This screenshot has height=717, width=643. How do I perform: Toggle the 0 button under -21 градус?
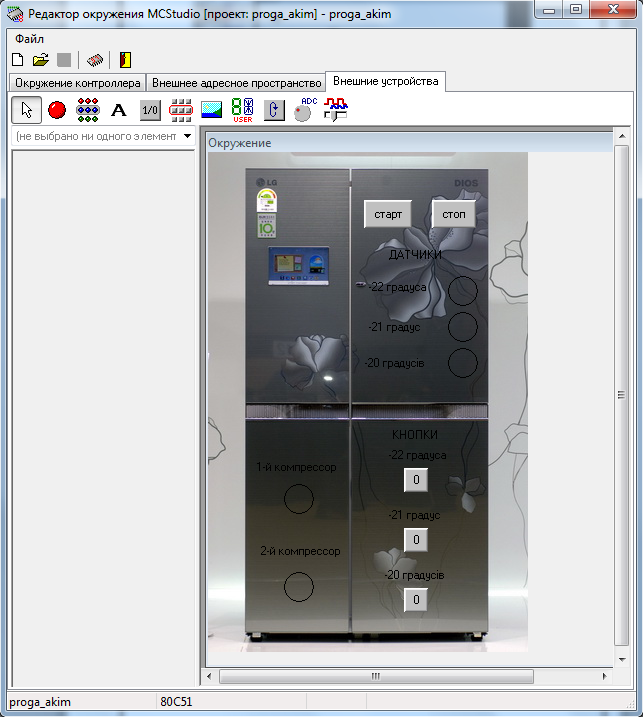[416, 540]
